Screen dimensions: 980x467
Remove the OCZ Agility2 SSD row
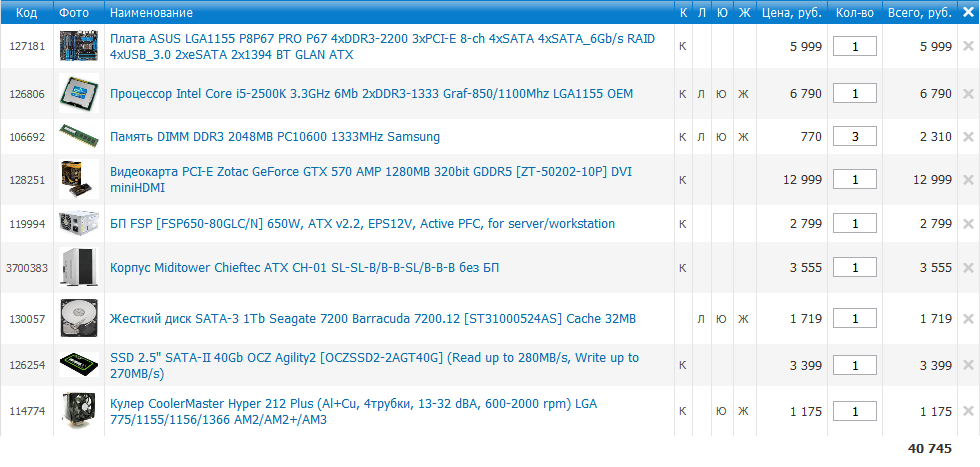coord(968,366)
